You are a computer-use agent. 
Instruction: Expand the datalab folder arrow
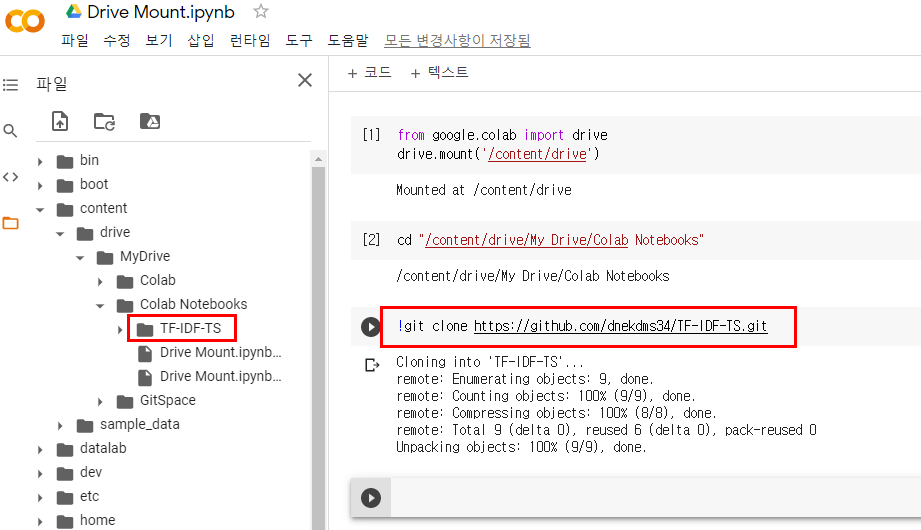(40, 450)
